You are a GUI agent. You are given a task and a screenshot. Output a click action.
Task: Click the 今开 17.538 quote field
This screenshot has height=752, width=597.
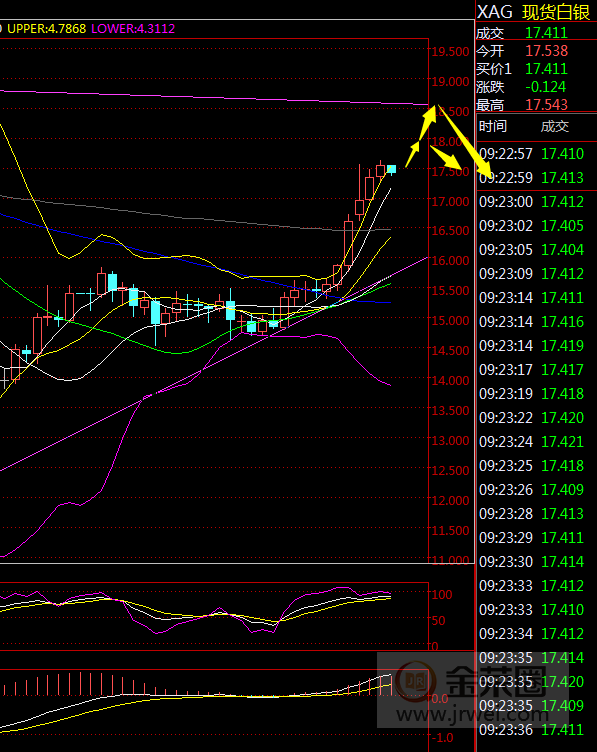click(522, 51)
